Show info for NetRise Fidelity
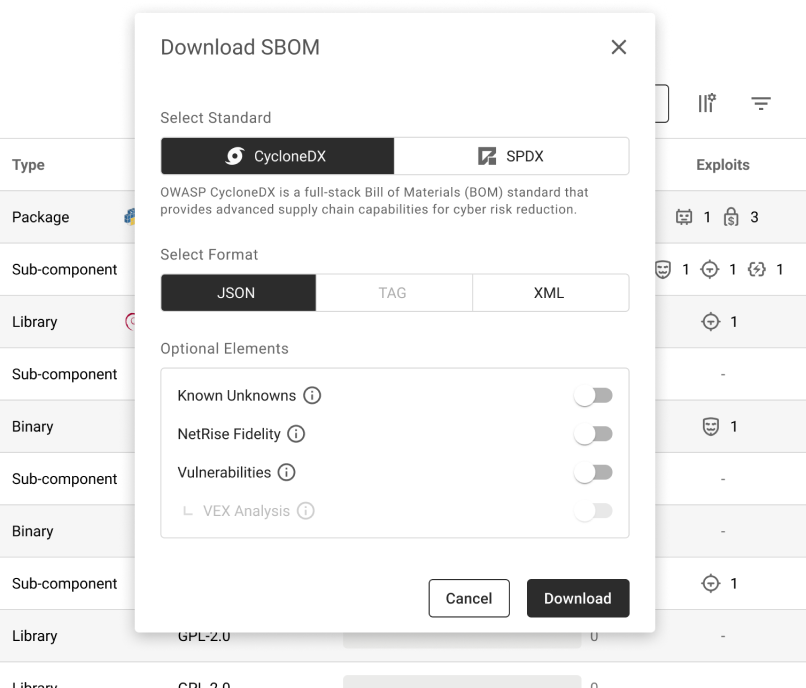The image size is (806, 688). pyautogui.click(x=296, y=434)
